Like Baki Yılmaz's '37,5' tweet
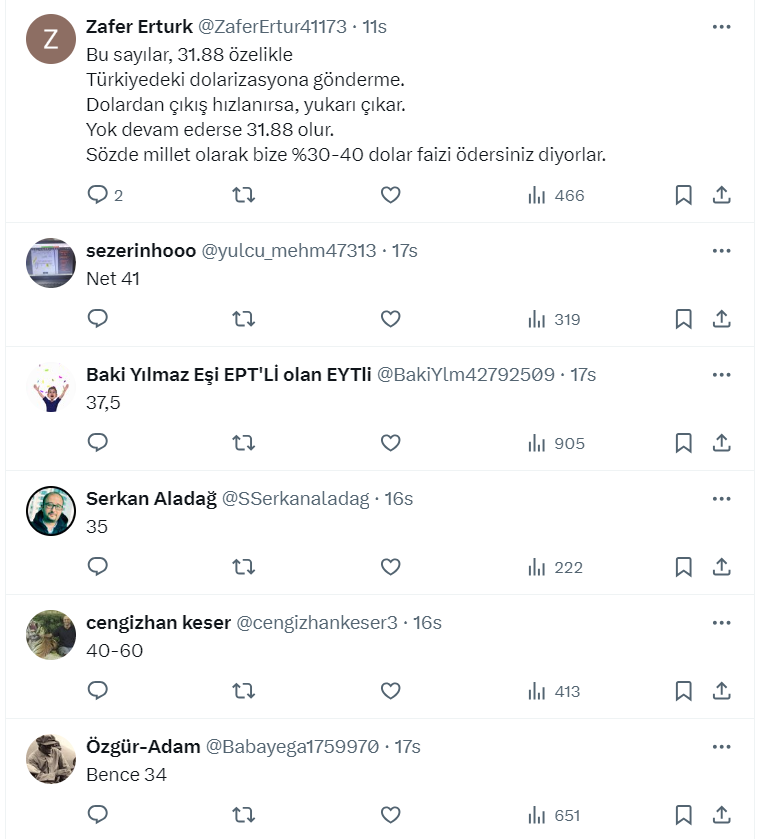The height and width of the screenshot is (839, 774). pyautogui.click(x=391, y=443)
